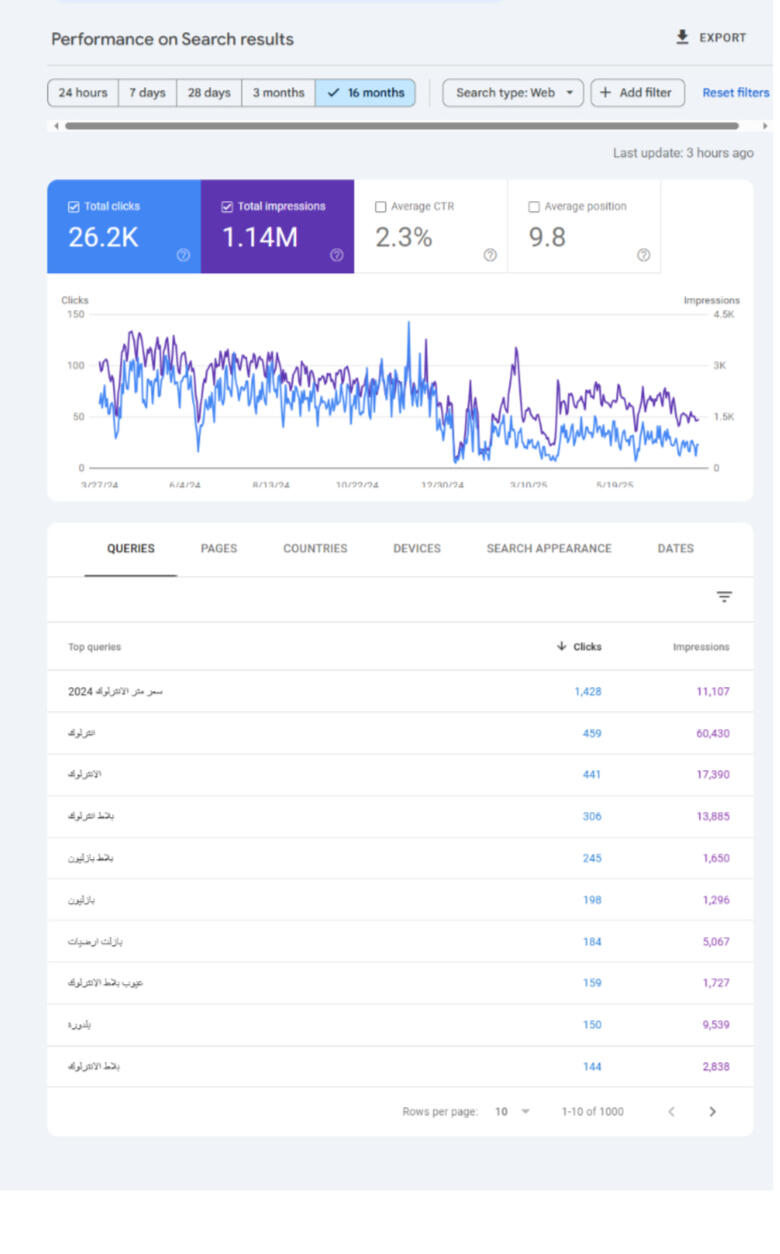Click help icon in Total clicks card
The width and height of the screenshot is (780, 1254).
click(x=183, y=255)
